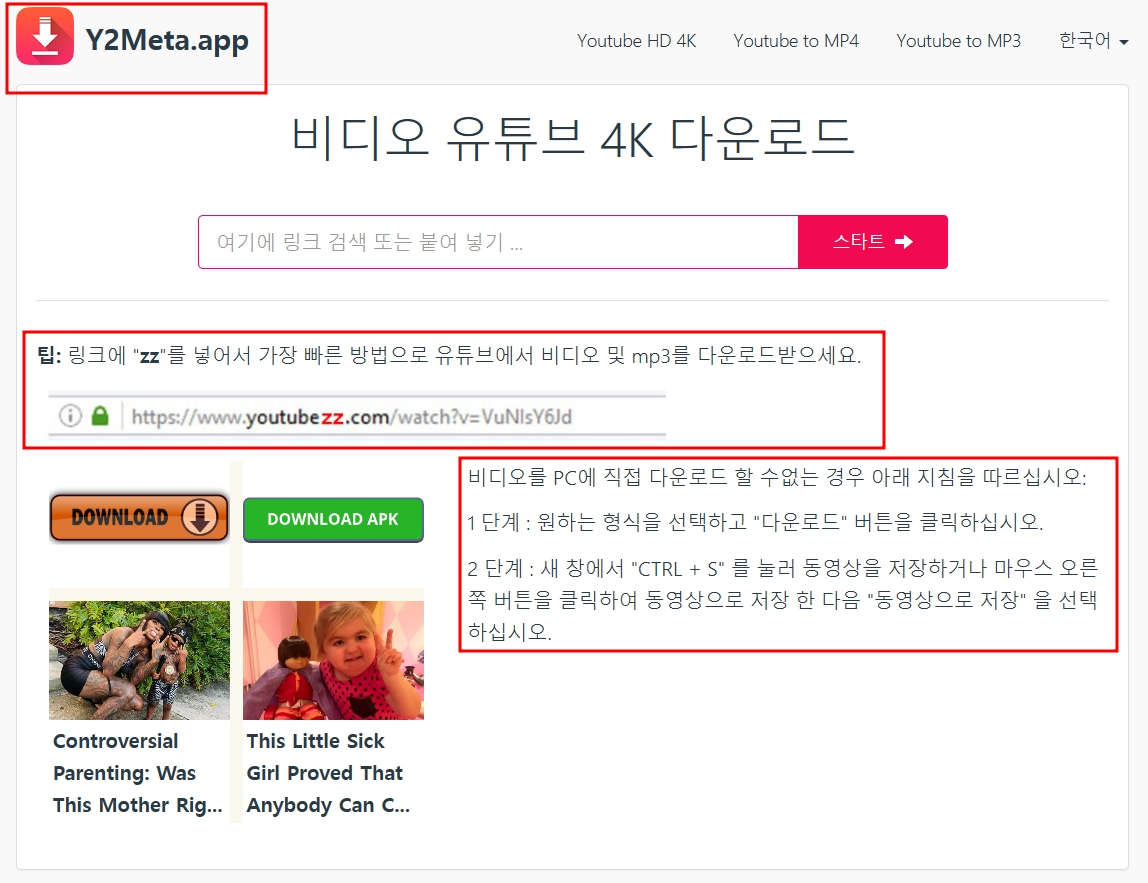1148x883 pixels.
Task: Click the orange DOWNLOAD button
Action: [x=139, y=518]
